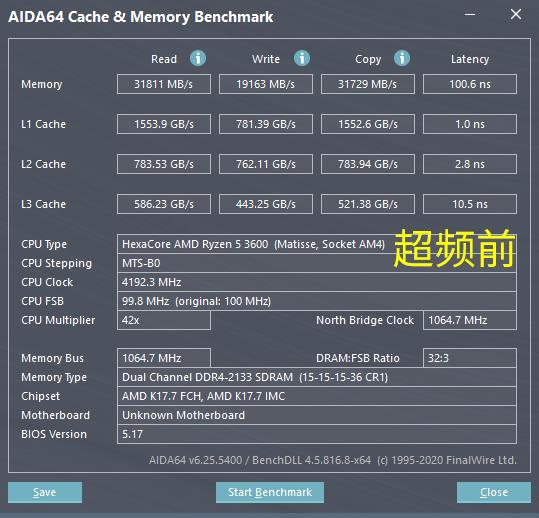539x518 pixels.
Task: Select L3 Cache Read value 586.23 GB/s
Action: pos(164,204)
